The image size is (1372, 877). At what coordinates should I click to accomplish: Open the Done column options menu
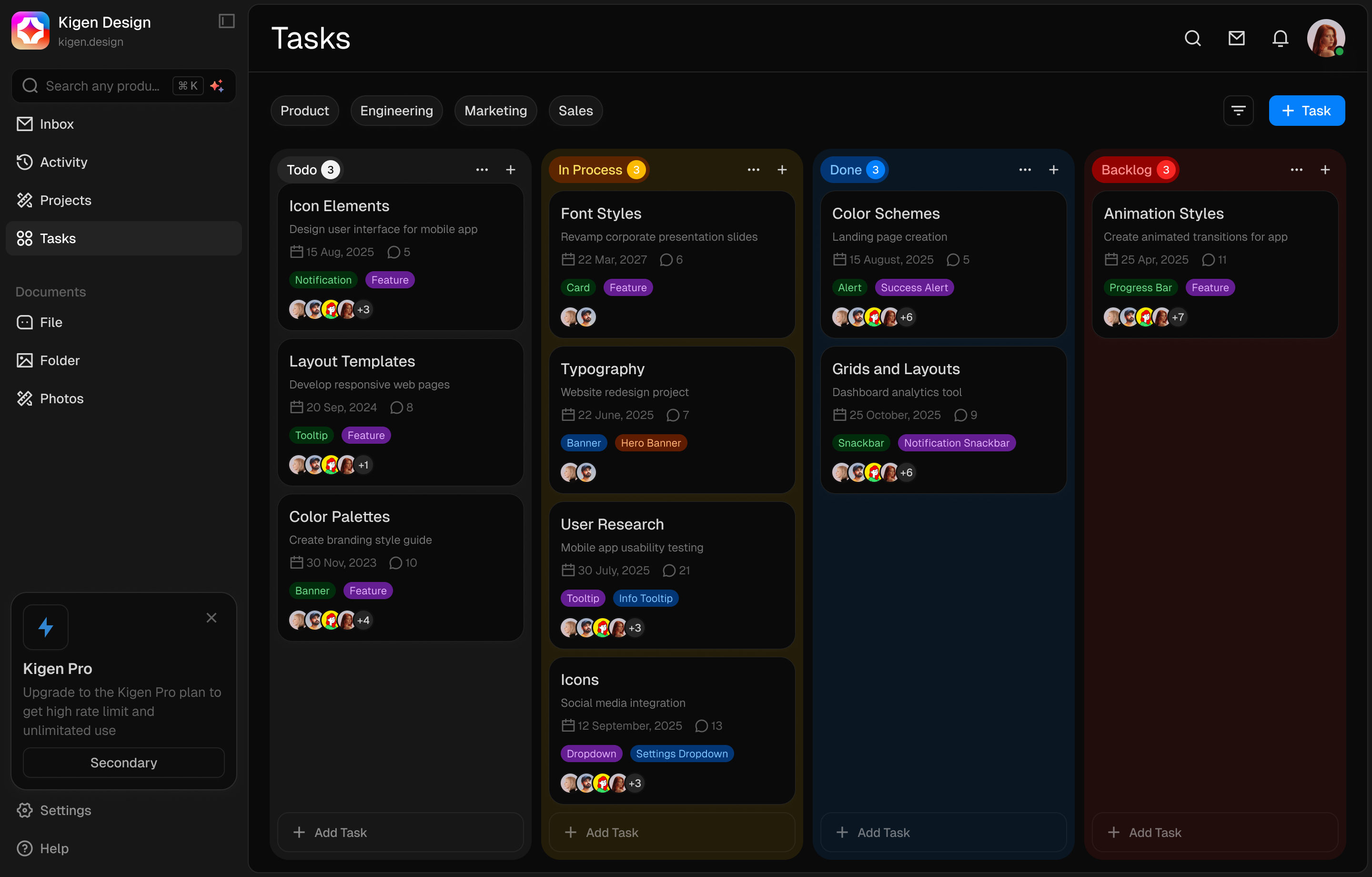(x=1024, y=169)
